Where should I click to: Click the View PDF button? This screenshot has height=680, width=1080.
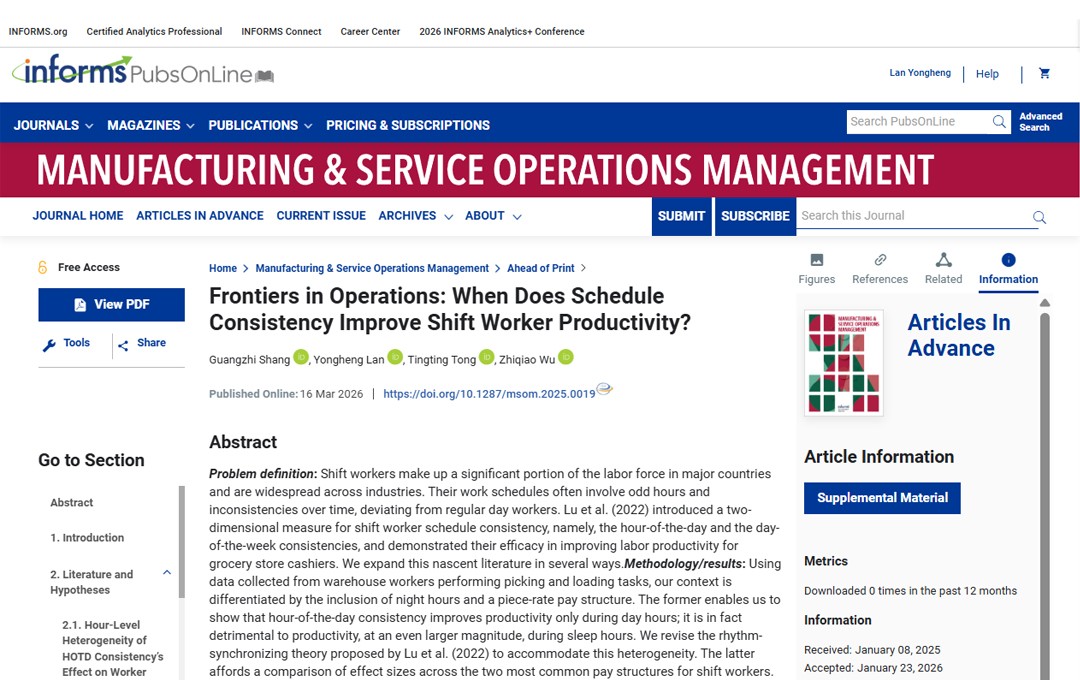click(111, 305)
